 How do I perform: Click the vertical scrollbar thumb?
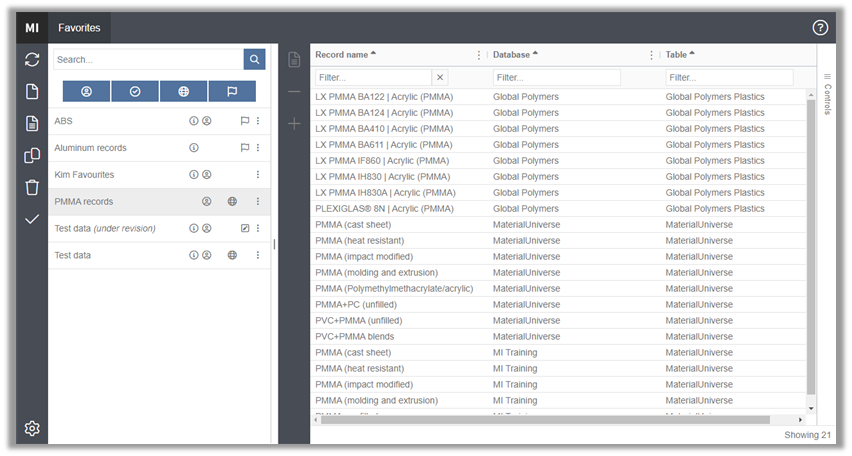pos(811,247)
